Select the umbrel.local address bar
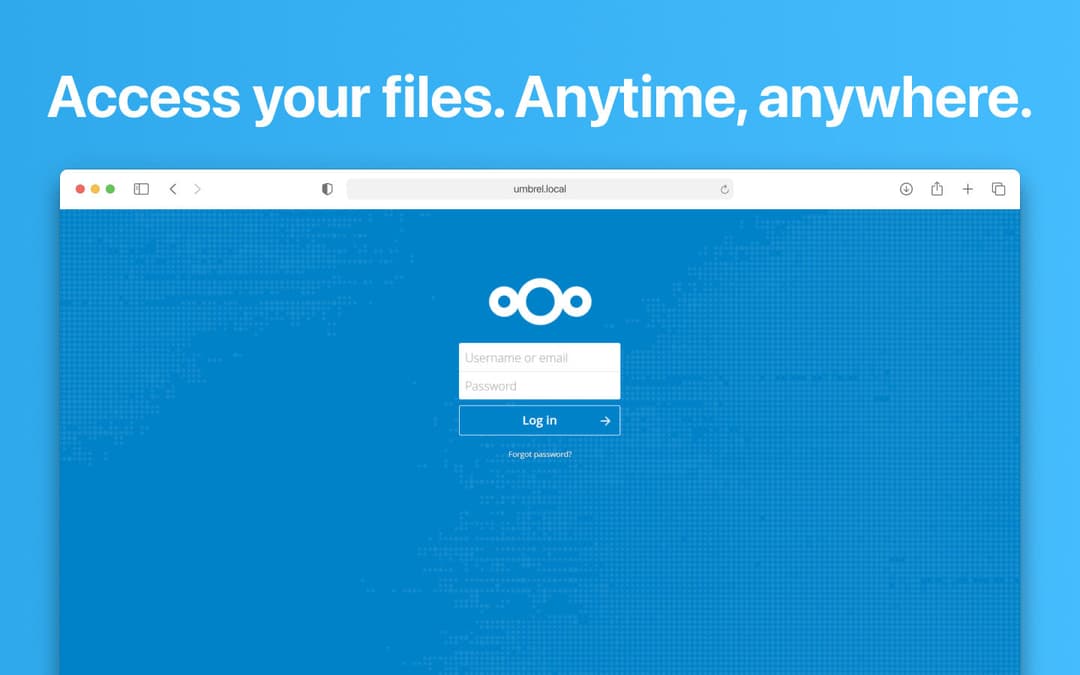This screenshot has height=675, width=1080. click(540, 188)
